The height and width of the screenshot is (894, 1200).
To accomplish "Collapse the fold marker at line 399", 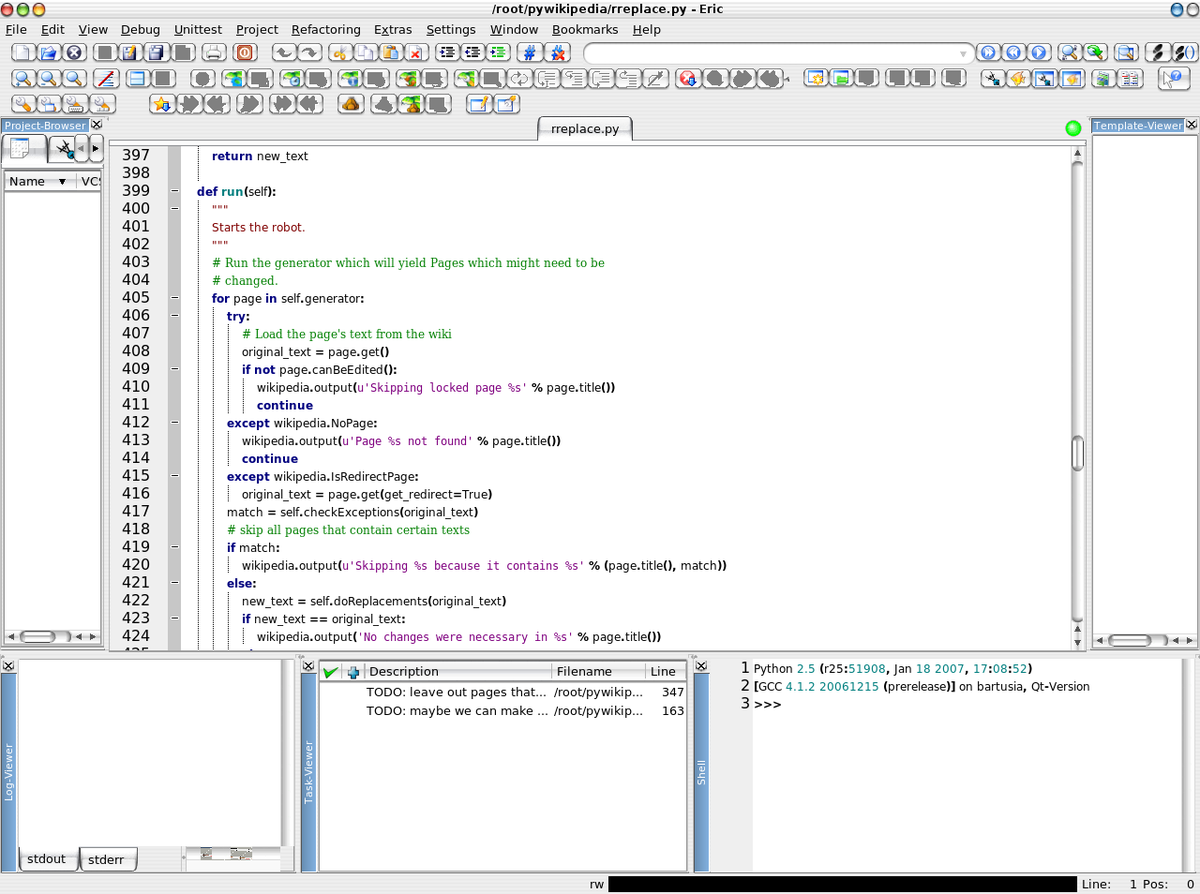I will coord(174,191).
